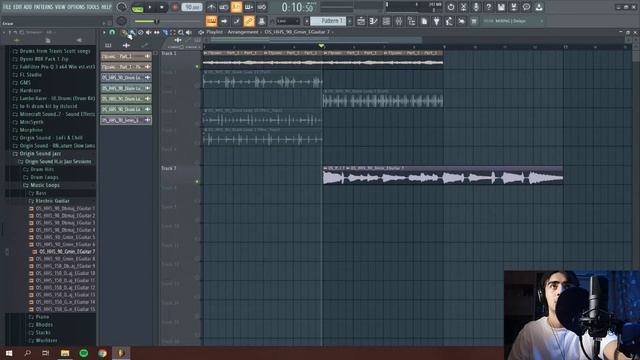This screenshot has height=360, width=640.
Task: Open playlist menu arrow beside magnet
Action: 104,32
